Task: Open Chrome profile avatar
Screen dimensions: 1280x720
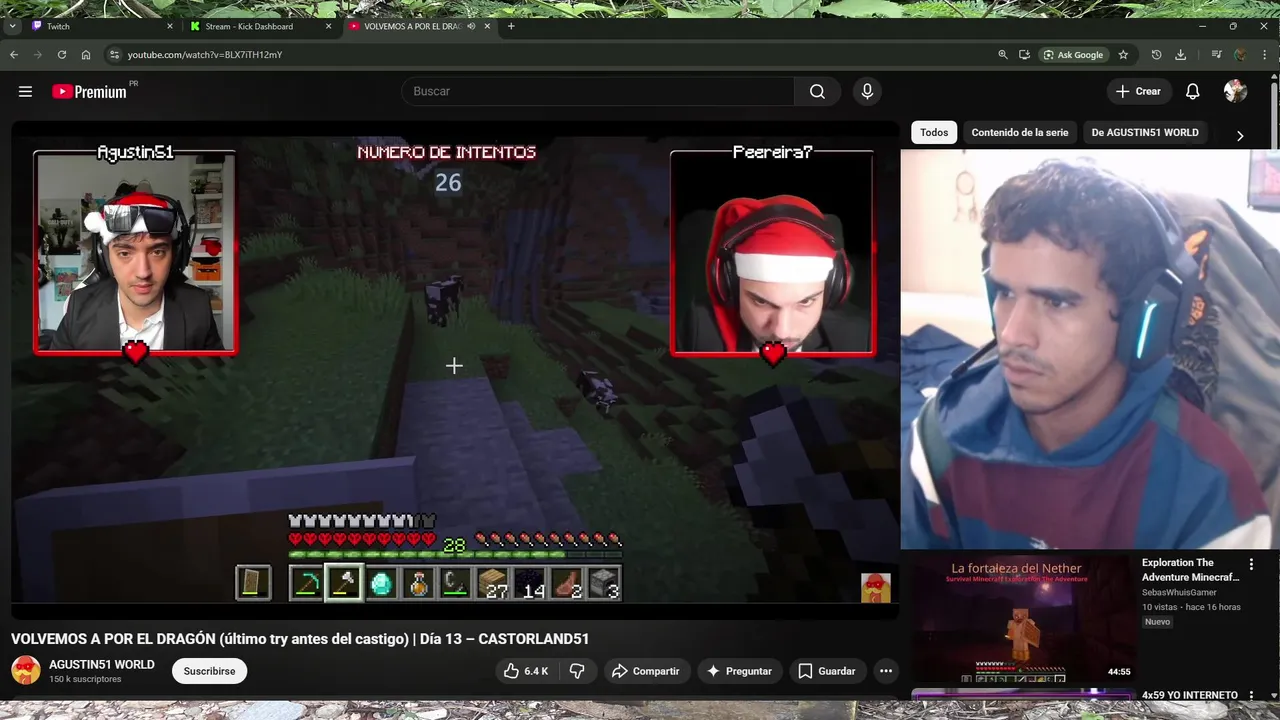Action: pos(1241,54)
